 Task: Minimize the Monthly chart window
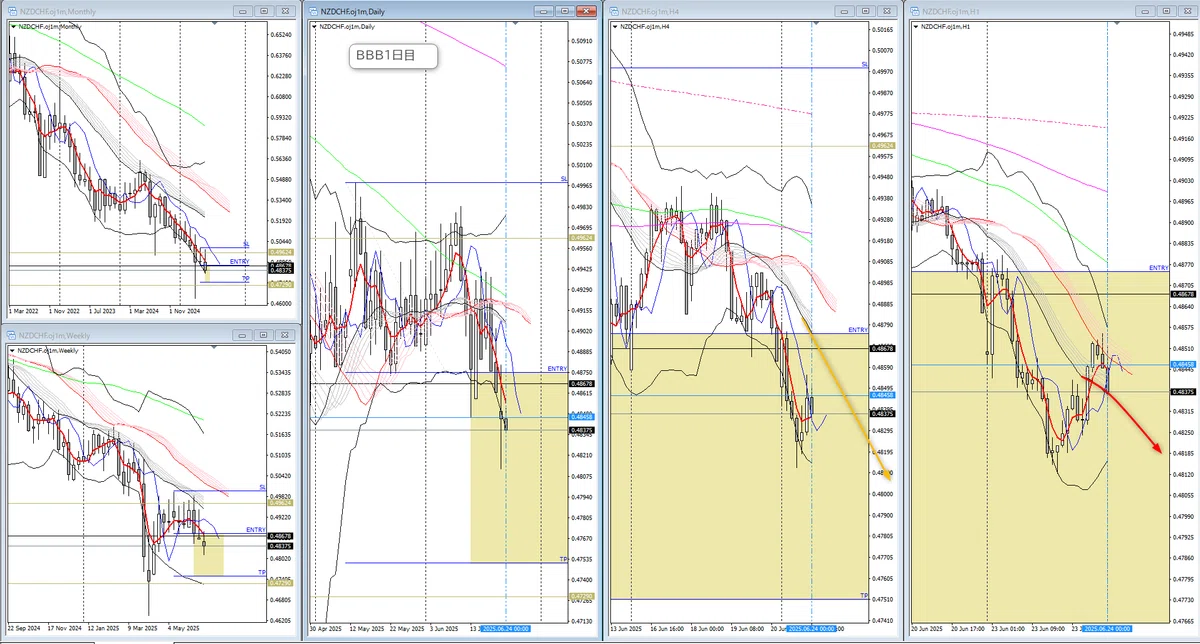click(245, 10)
